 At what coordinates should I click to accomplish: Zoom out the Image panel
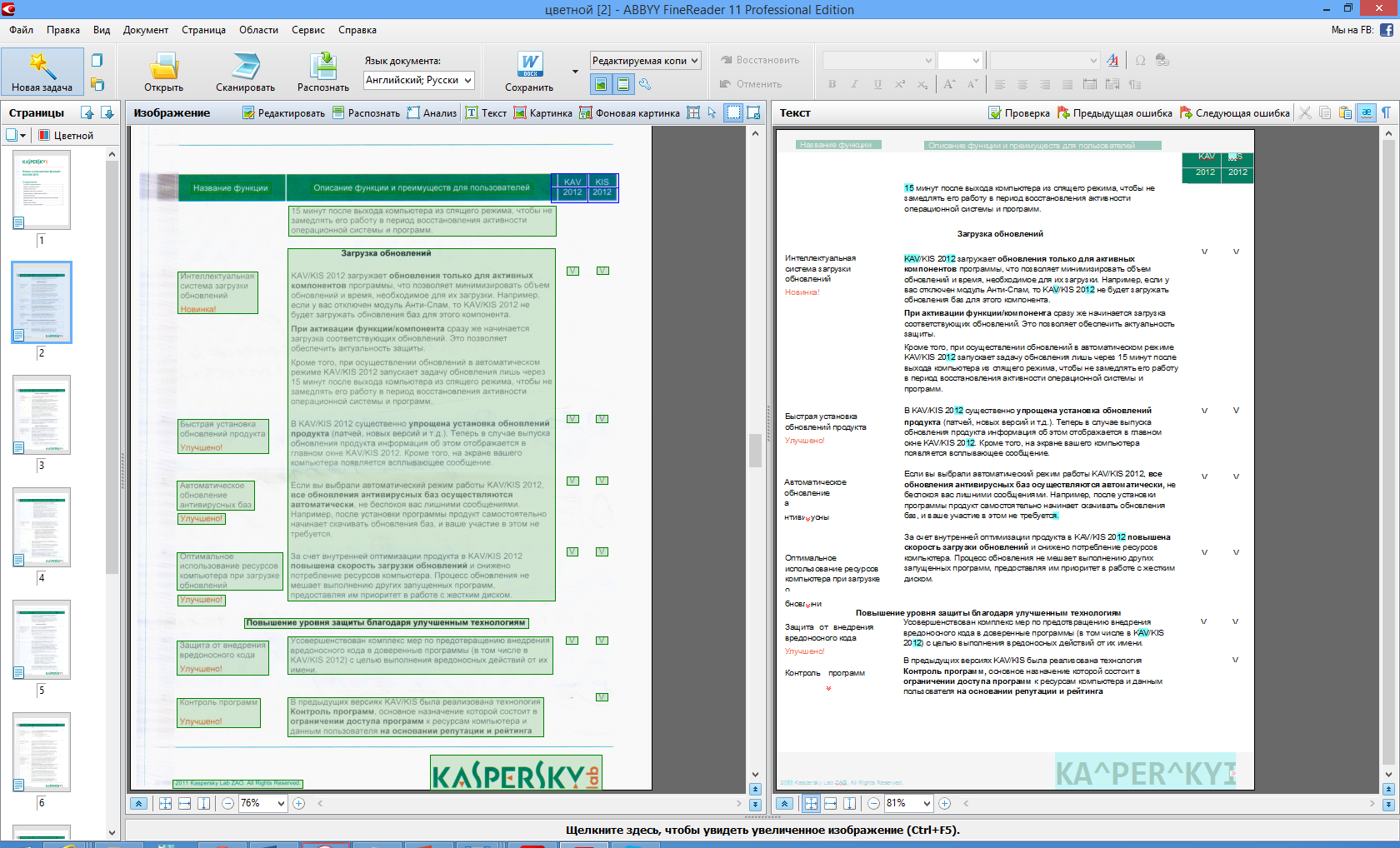(x=227, y=804)
